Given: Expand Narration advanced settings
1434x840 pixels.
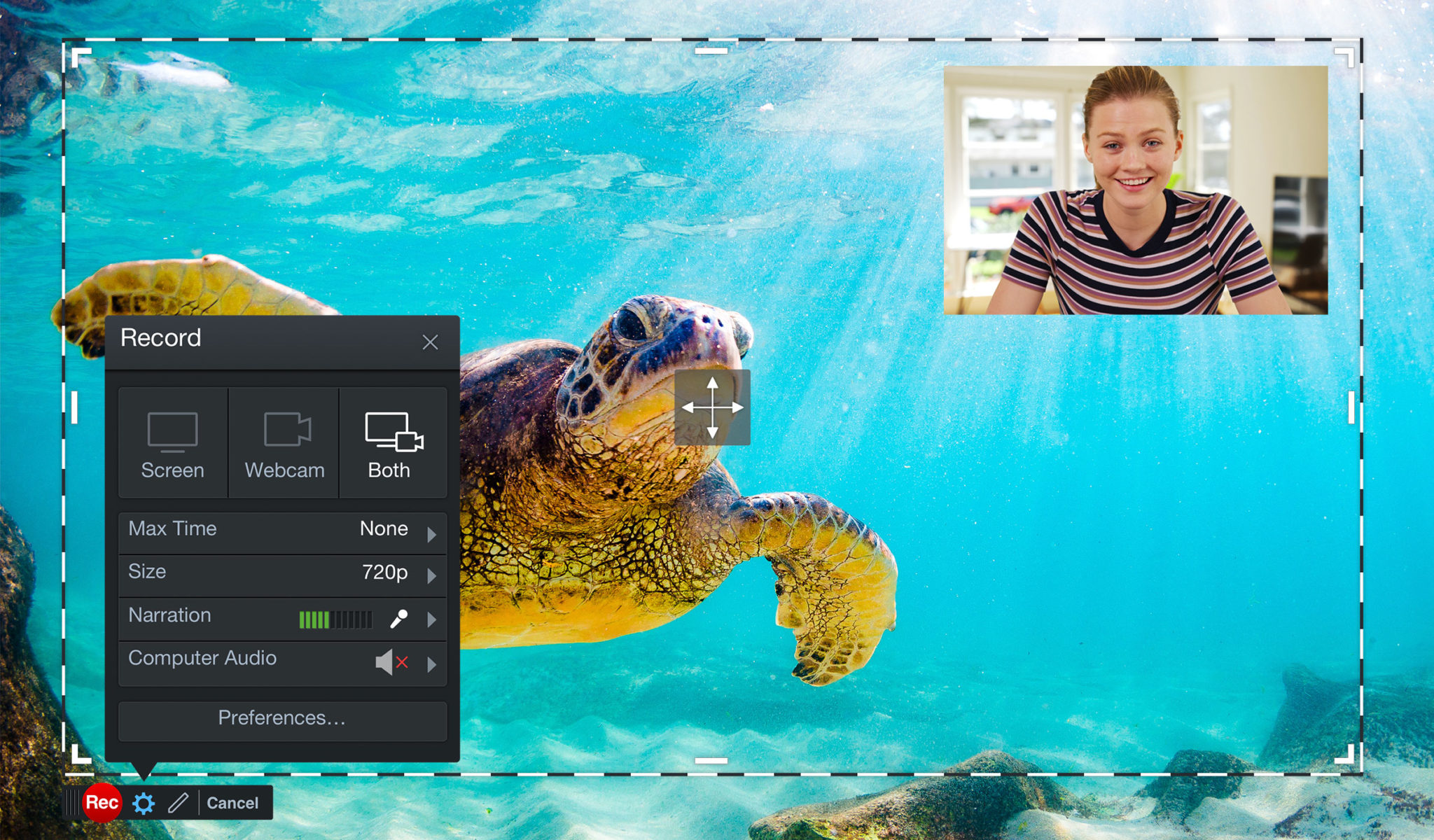Looking at the screenshot, I should point(431,617).
